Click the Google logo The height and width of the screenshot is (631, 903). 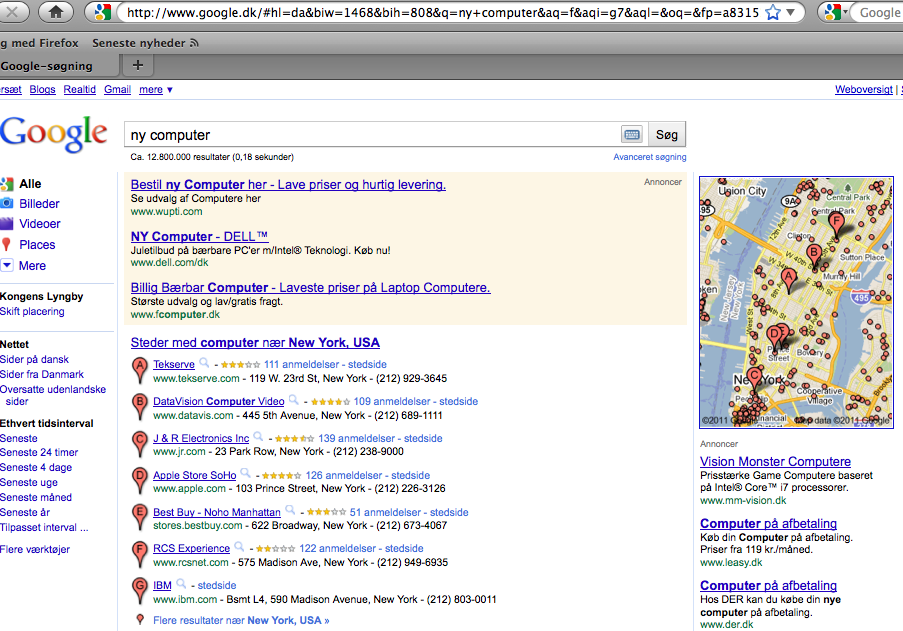coord(54,134)
